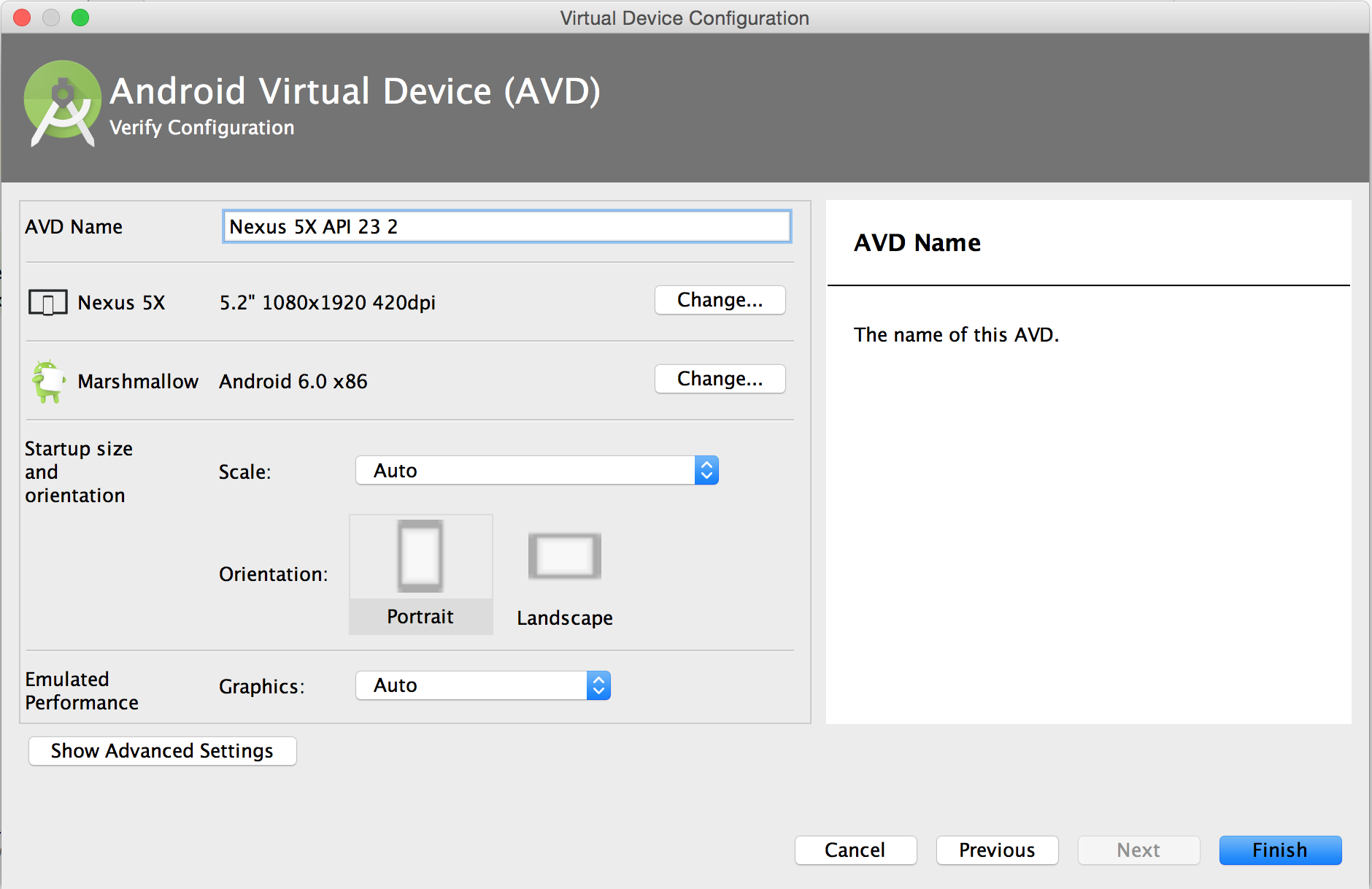Click the Marshmallow Android mascot icon
This screenshot has width=1372, height=889.
(x=48, y=381)
